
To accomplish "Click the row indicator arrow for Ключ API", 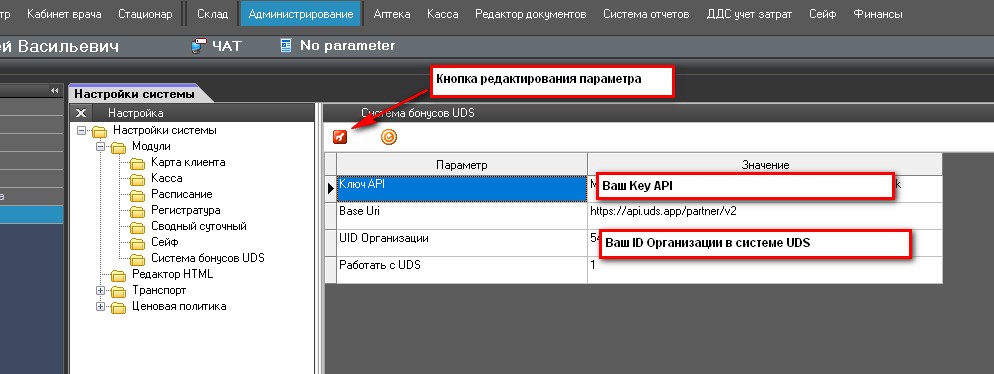I will click(x=330, y=189).
